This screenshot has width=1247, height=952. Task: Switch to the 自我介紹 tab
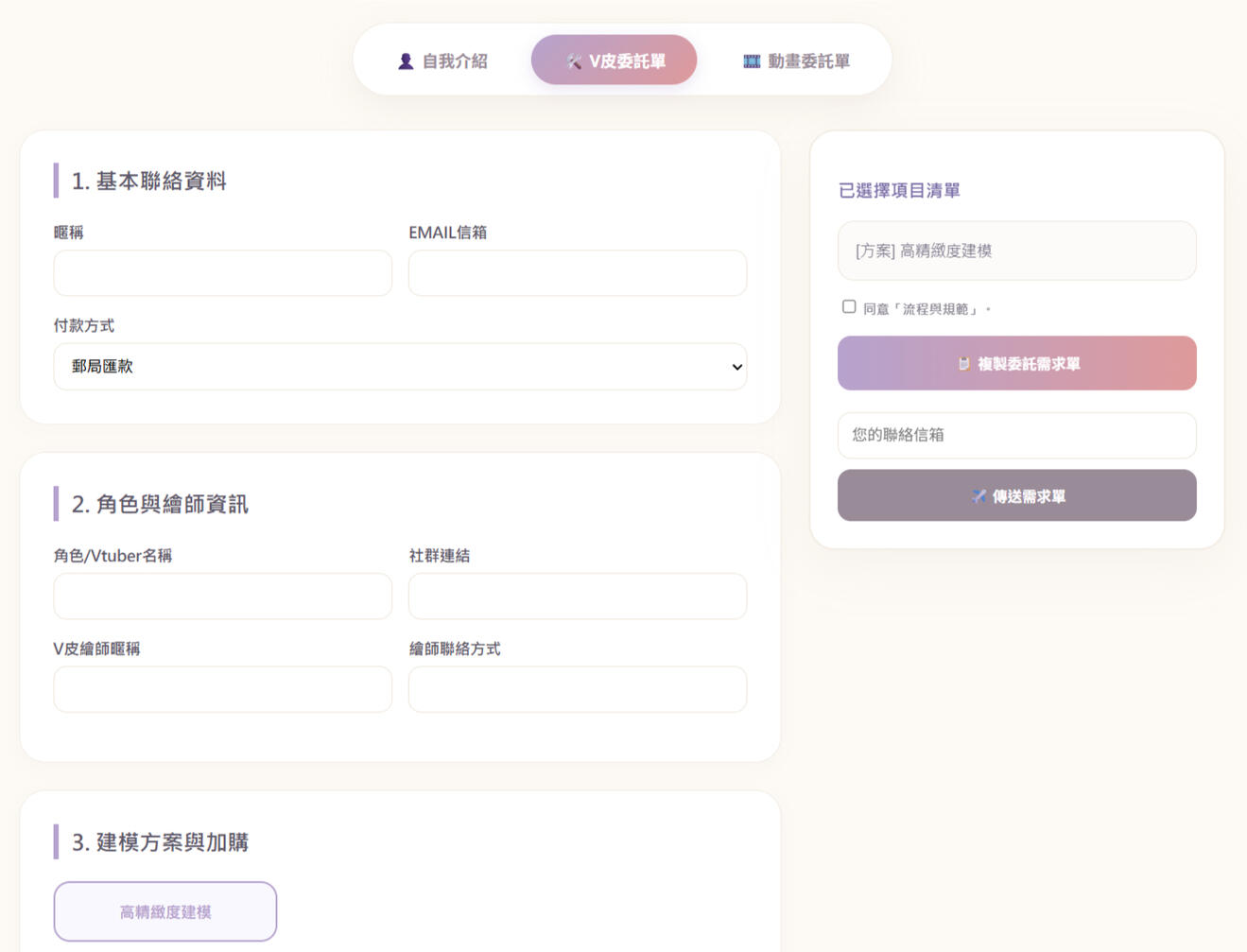pos(442,61)
